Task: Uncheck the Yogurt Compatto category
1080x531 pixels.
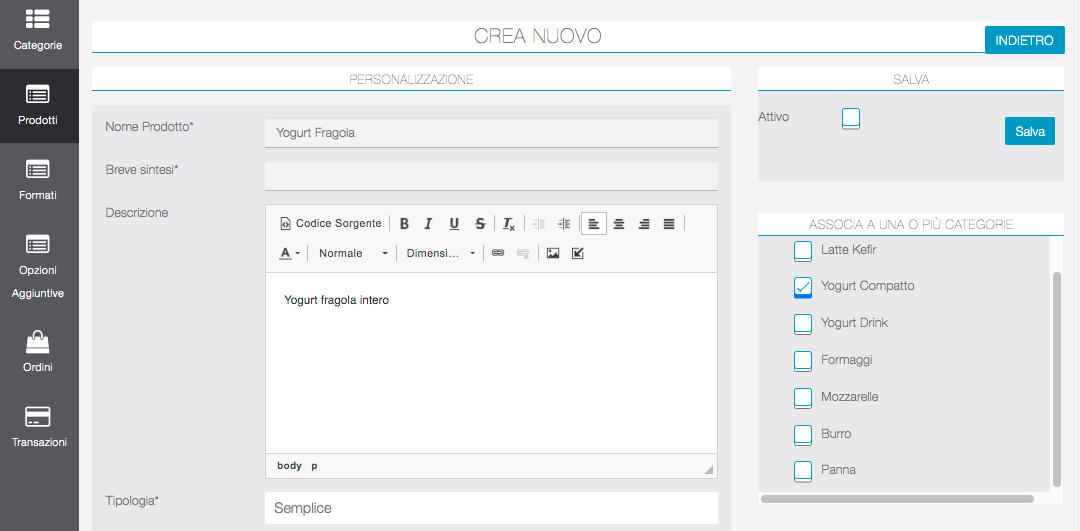Action: [x=803, y=287]
